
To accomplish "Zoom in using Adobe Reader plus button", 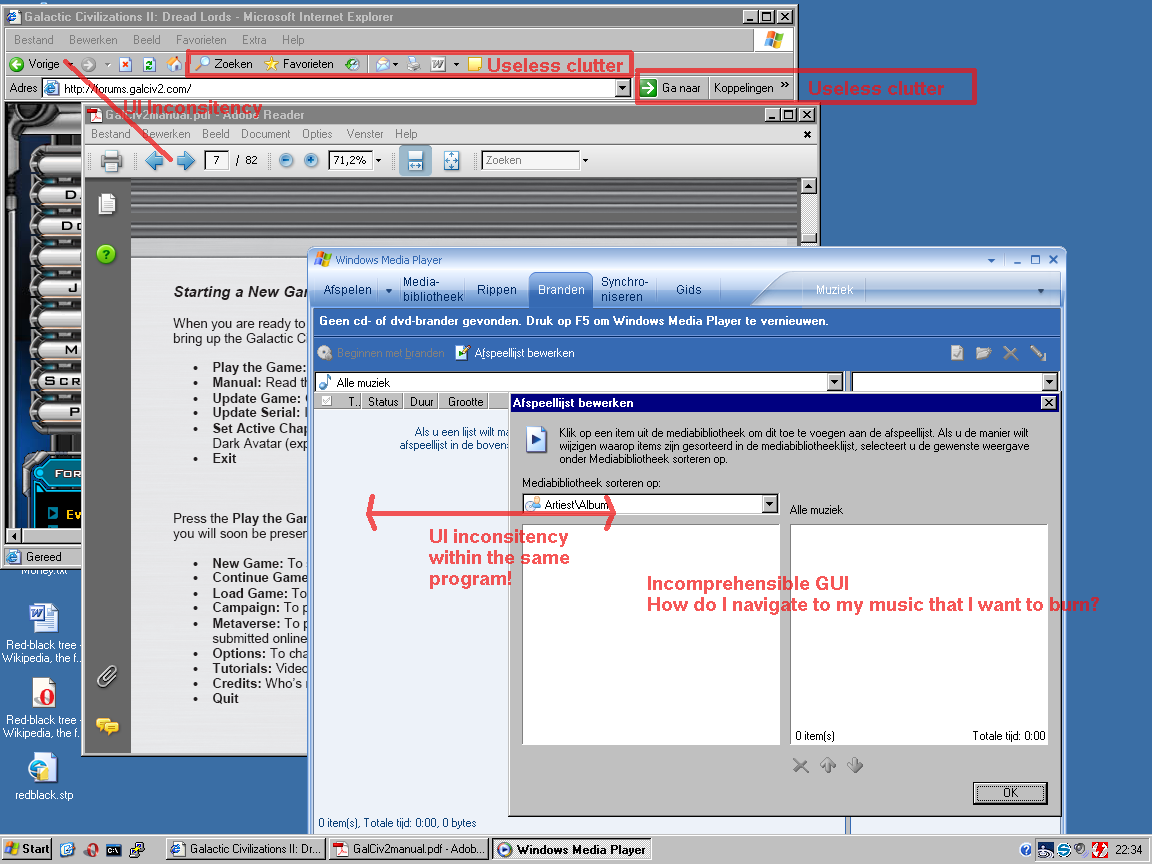I will point(312,160).
